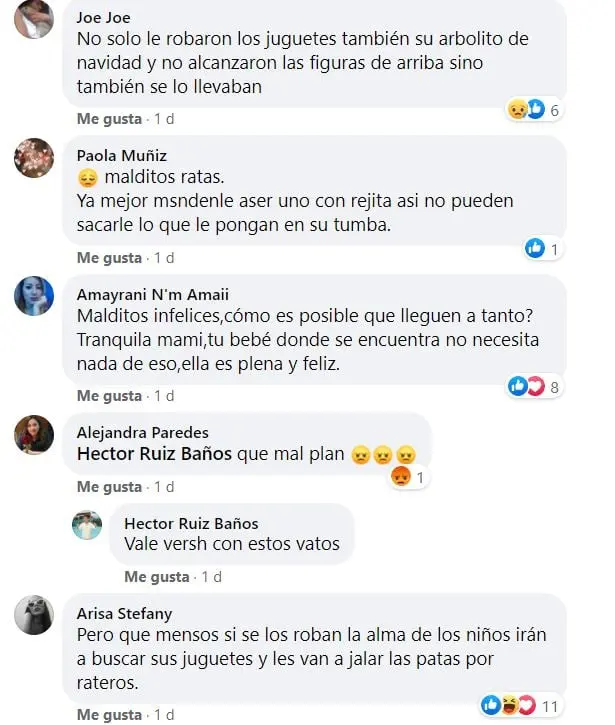
Task: Like Arisa Stefany's comment
Action: coord(109,715)
